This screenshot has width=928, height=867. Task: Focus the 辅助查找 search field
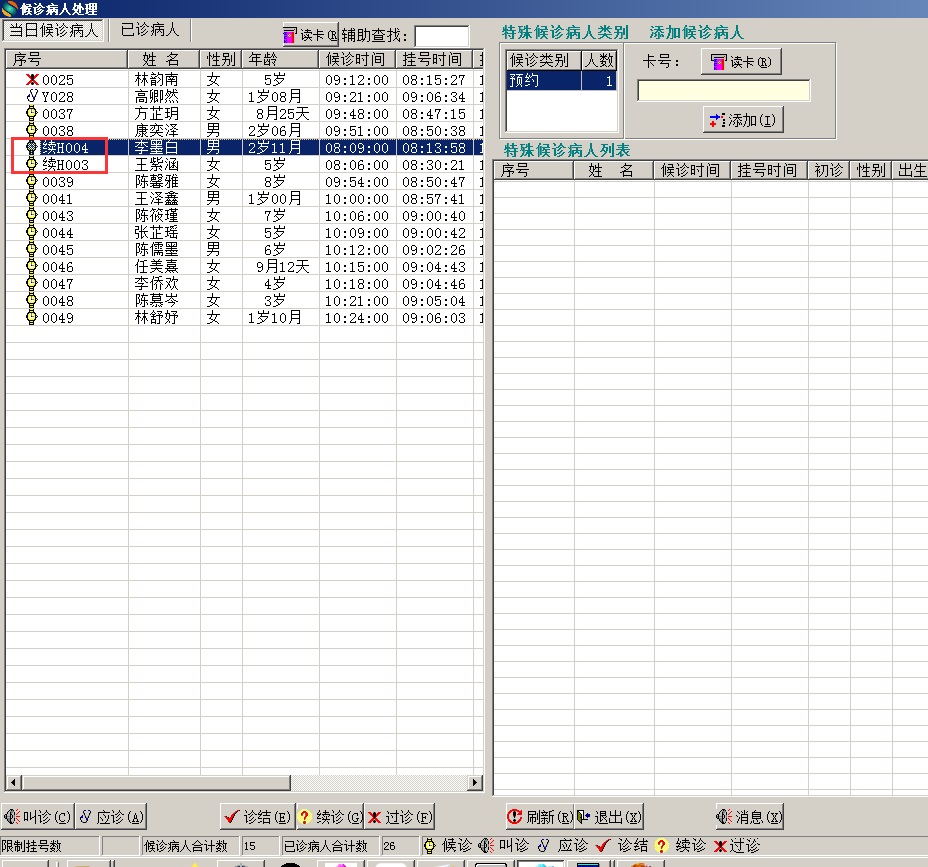pos(442,36)
